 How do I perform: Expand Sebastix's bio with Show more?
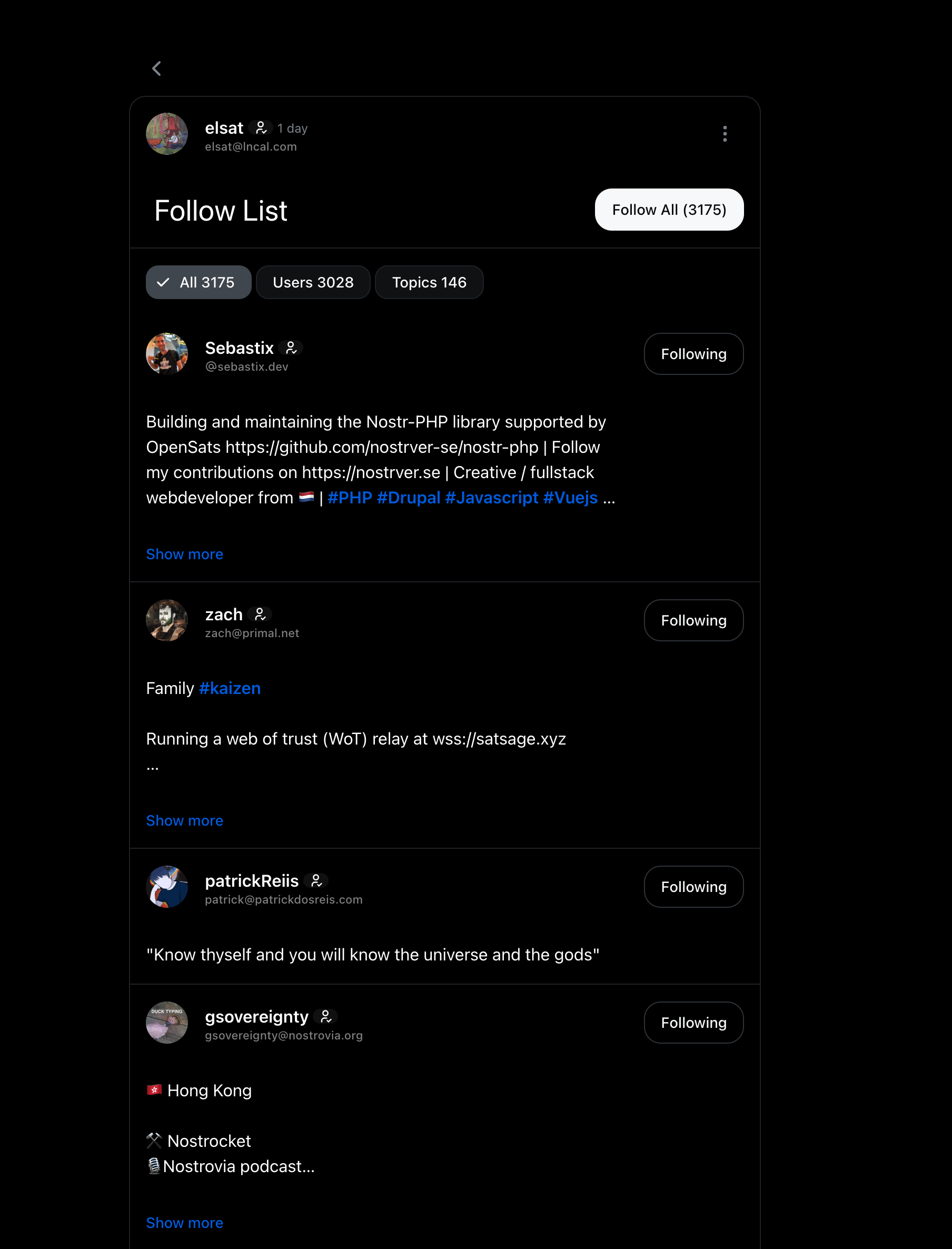[185, 554]
